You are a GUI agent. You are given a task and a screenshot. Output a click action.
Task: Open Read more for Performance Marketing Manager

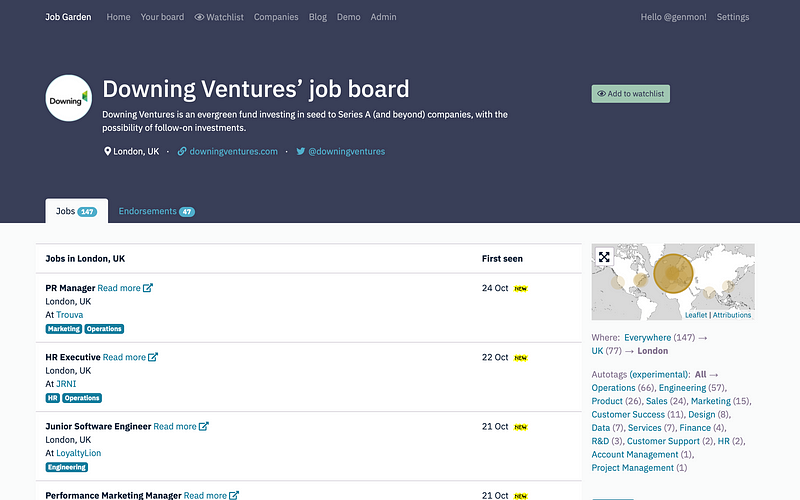(205, 495)
